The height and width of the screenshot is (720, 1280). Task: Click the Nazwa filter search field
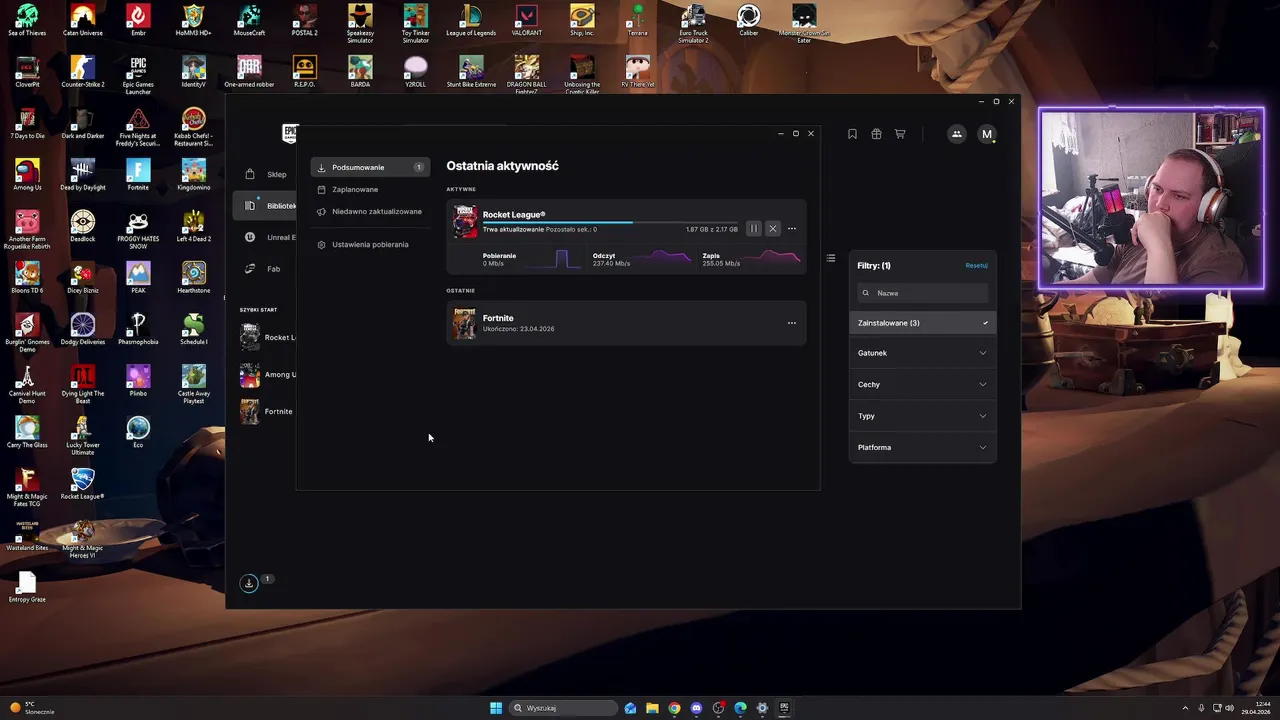[x=923, y=293]
